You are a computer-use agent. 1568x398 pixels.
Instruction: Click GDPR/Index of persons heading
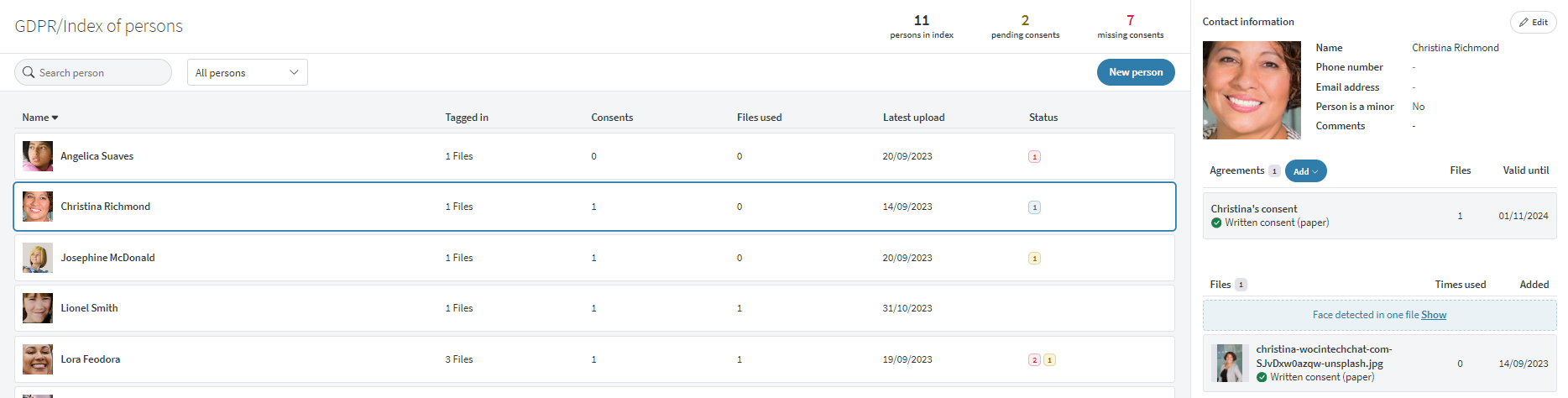(99, 26)
